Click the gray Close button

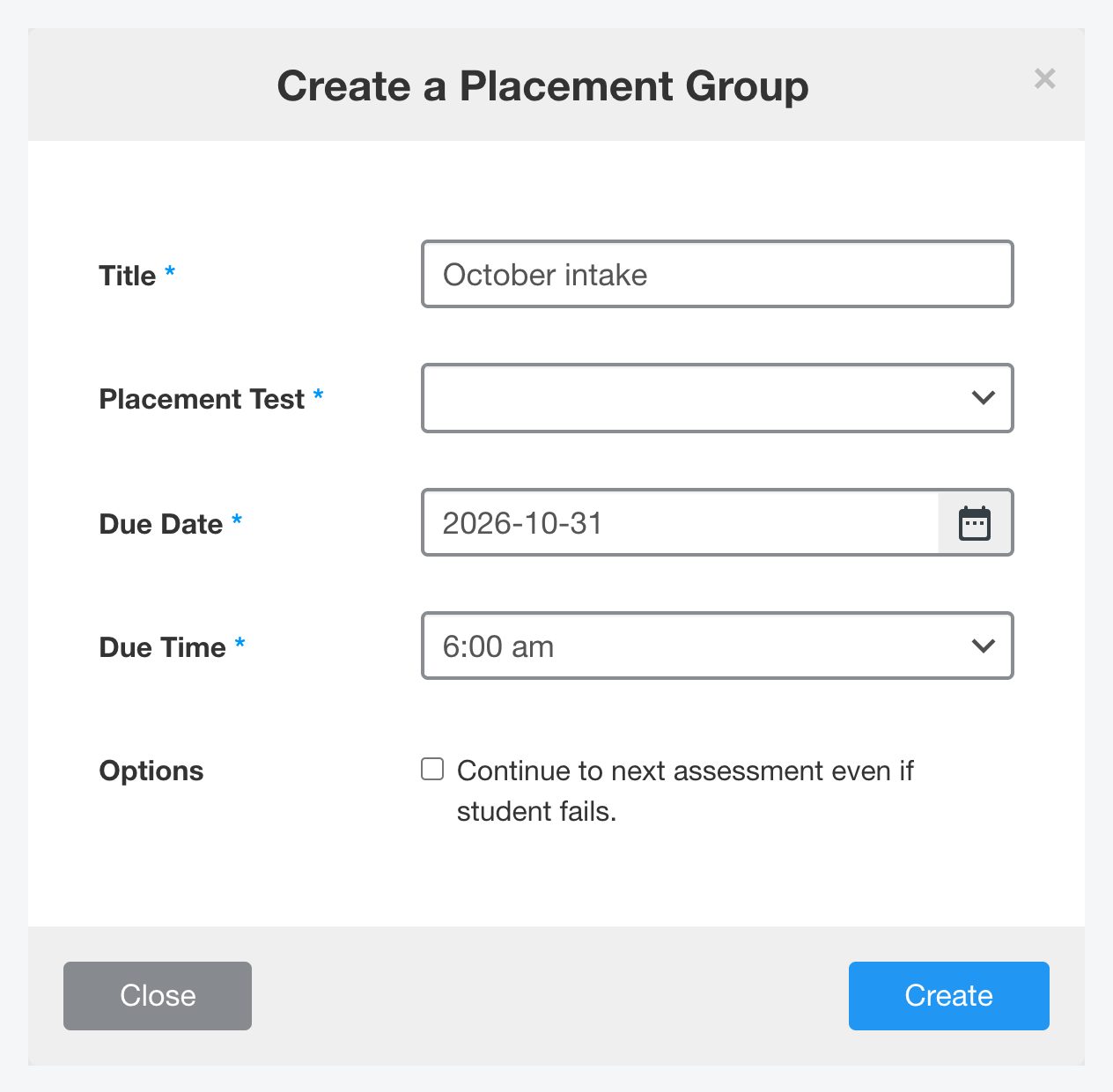(158, 996)
